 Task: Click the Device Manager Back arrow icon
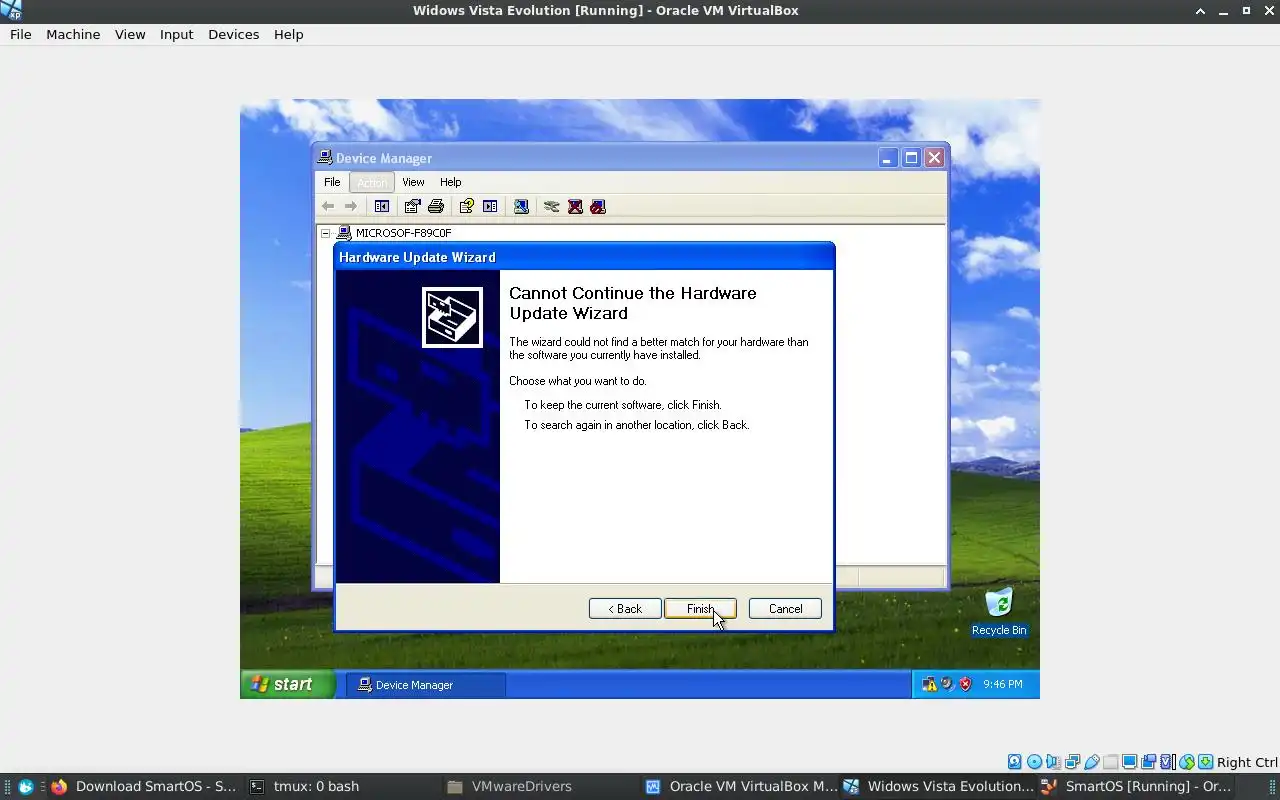coord(328,206)
